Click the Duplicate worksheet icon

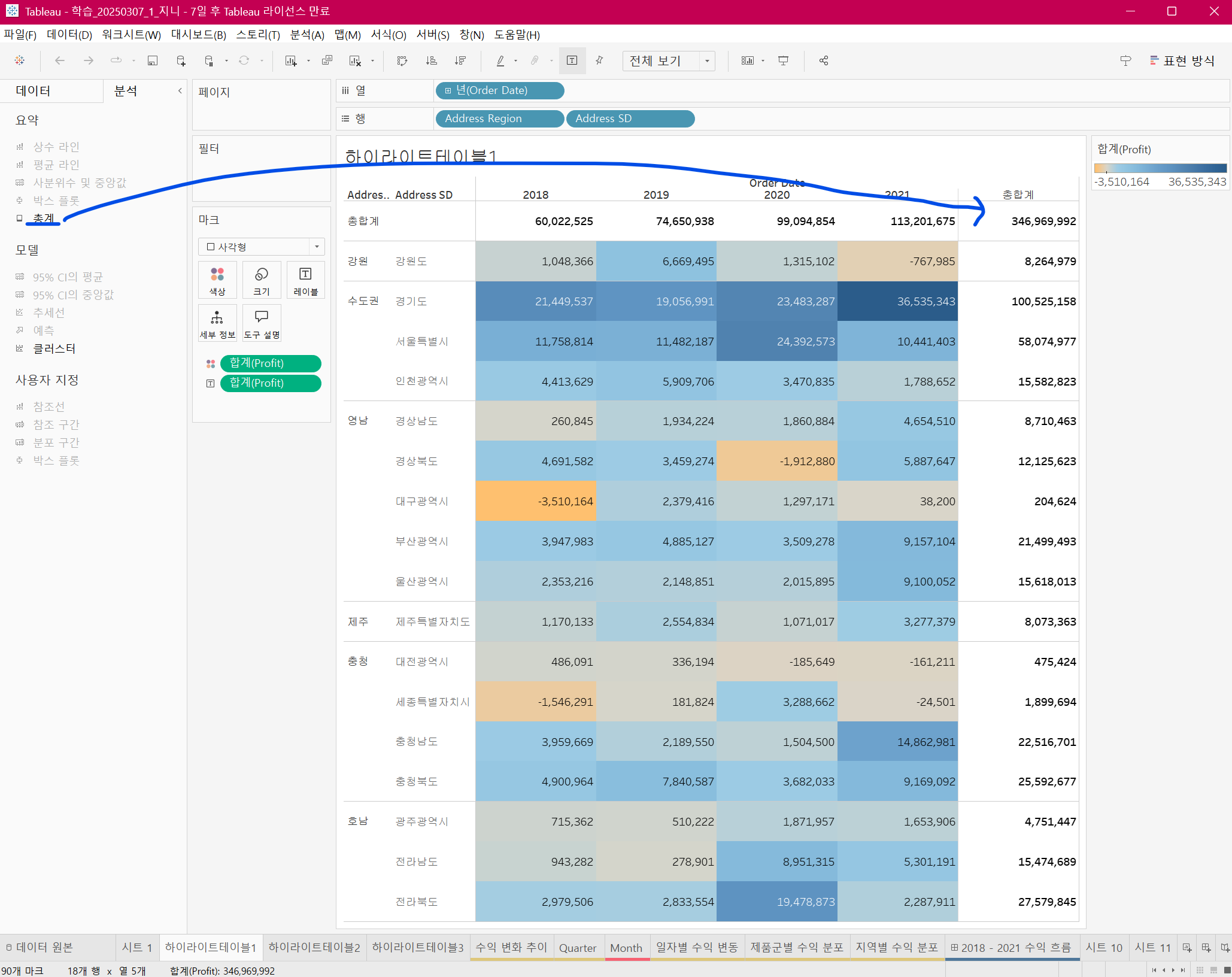[x=327, y=60]
